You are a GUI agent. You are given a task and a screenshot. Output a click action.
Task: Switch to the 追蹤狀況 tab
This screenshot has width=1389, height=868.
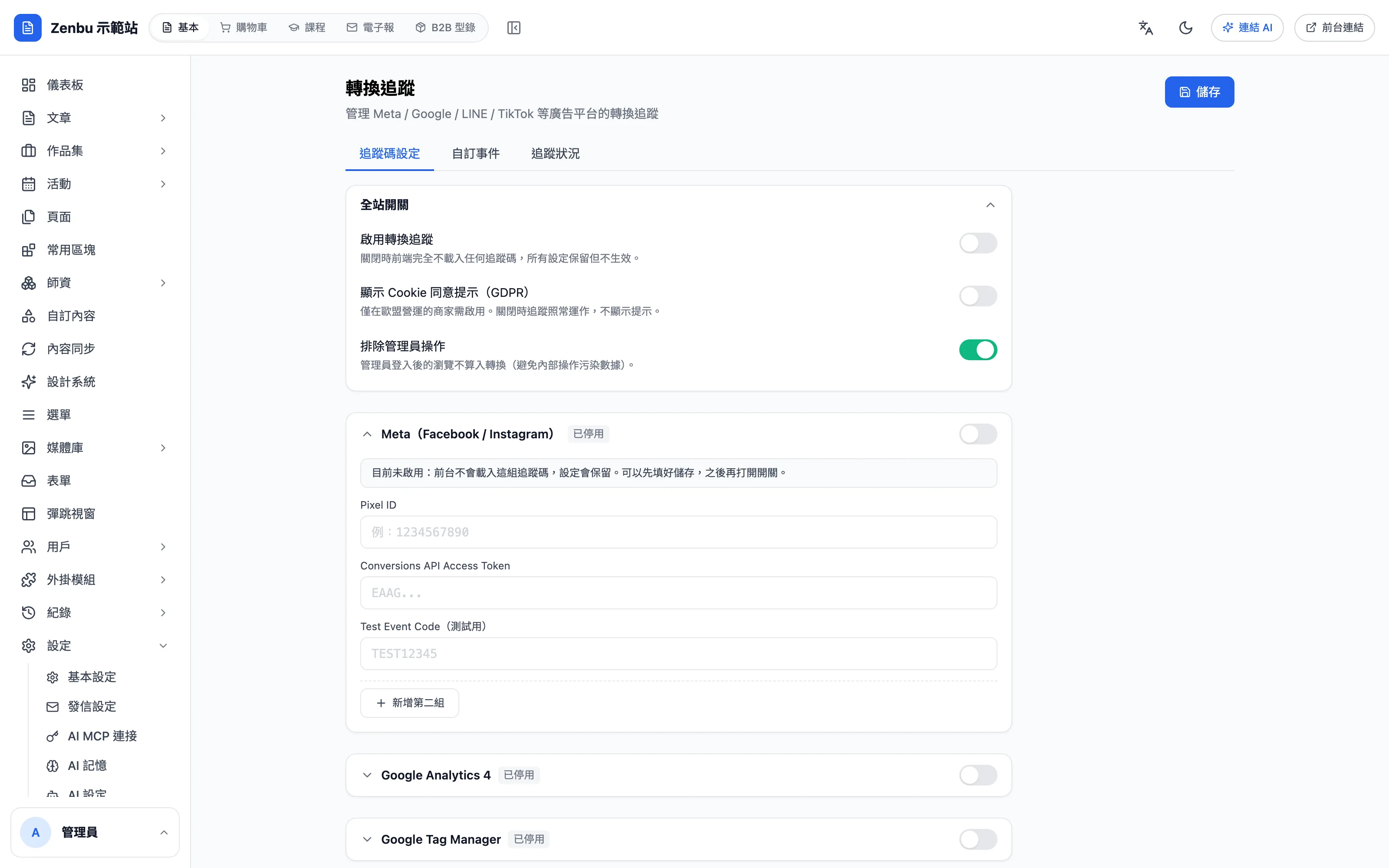tap(555, 153)
